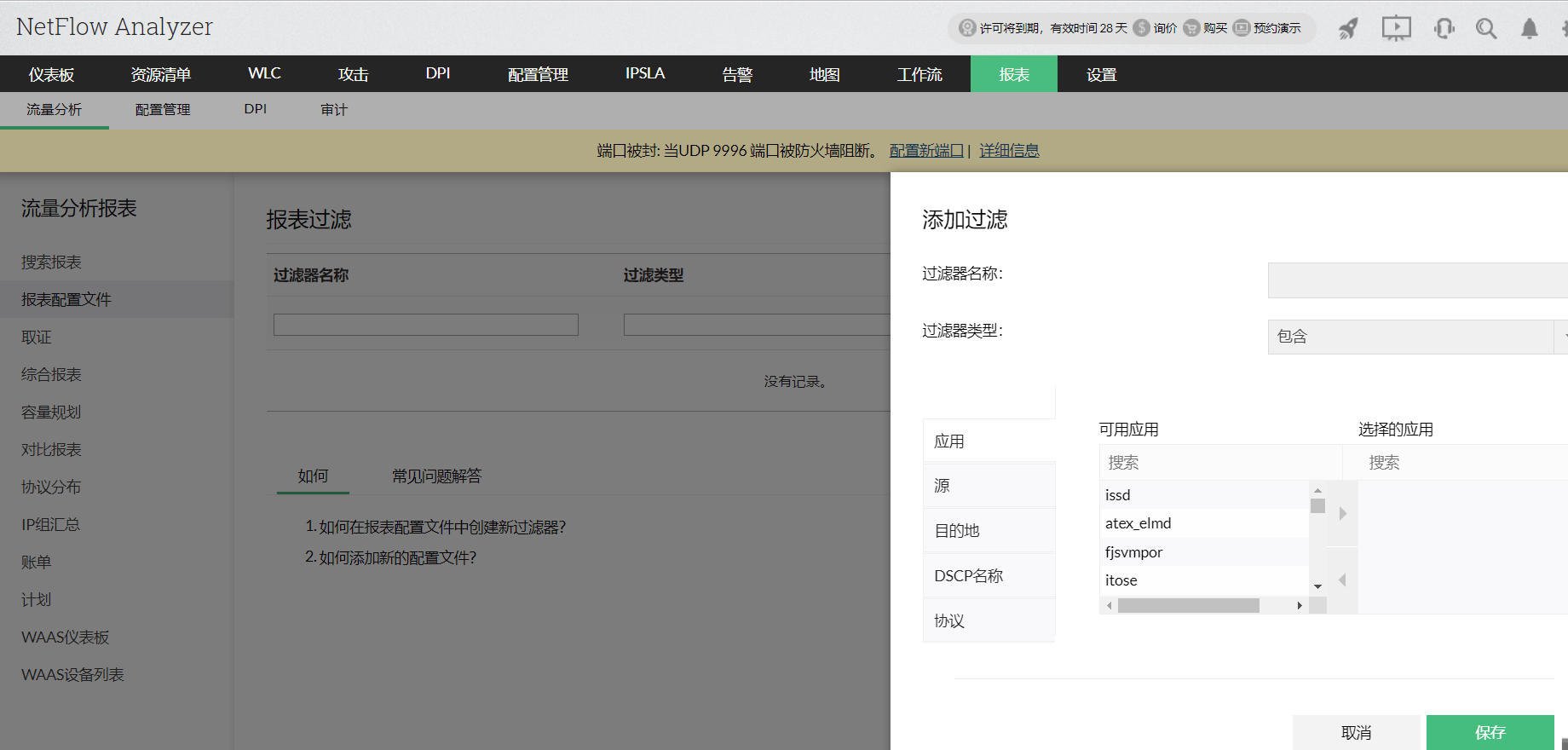Click the dollar sign 询价 icon
This screenshot has height=750, width=1568.
[x=1142, y=28]
